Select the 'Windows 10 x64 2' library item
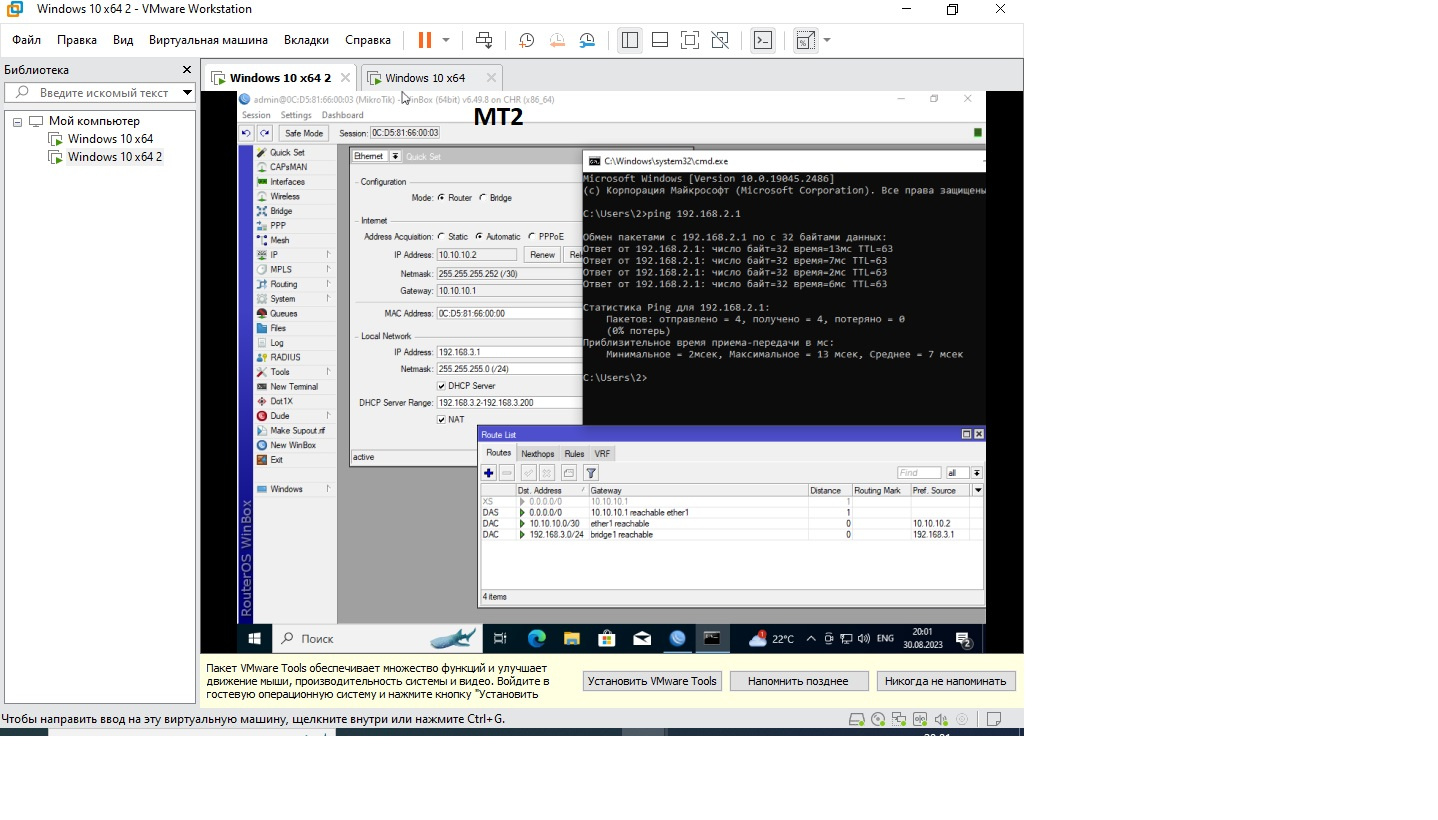Screen dimensions: 1438x820 [114, 157]
